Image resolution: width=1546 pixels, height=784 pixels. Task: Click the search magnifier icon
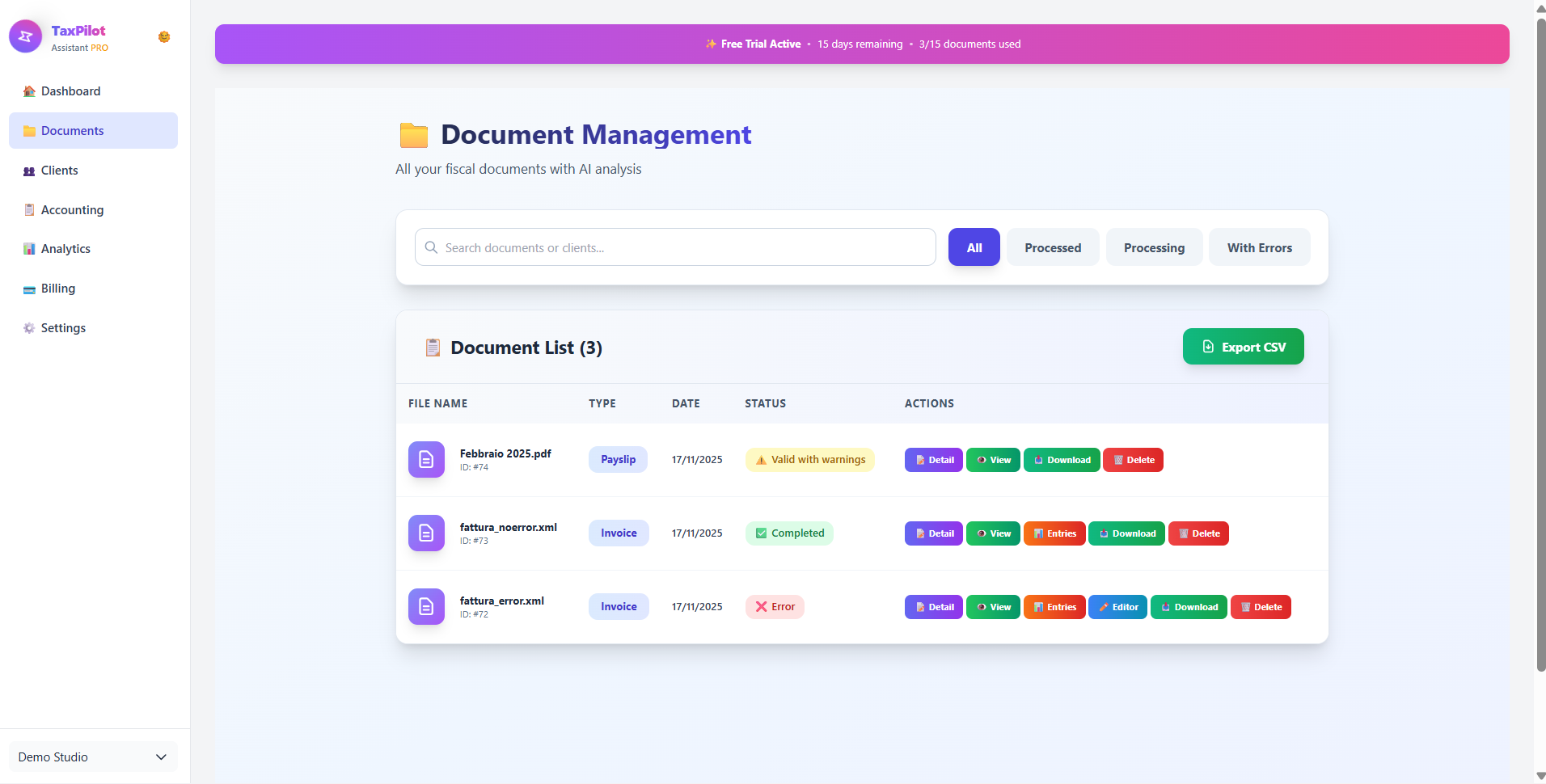click(x=431, y=247)
